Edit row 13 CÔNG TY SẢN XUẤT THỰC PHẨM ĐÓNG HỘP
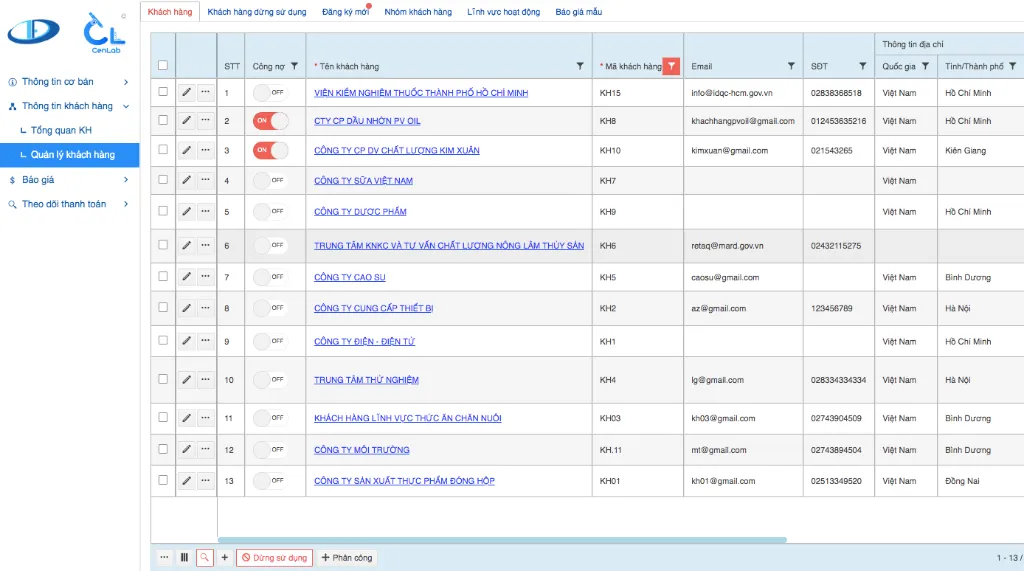The width and height of the screenshot is (1024, 571). 187,480
